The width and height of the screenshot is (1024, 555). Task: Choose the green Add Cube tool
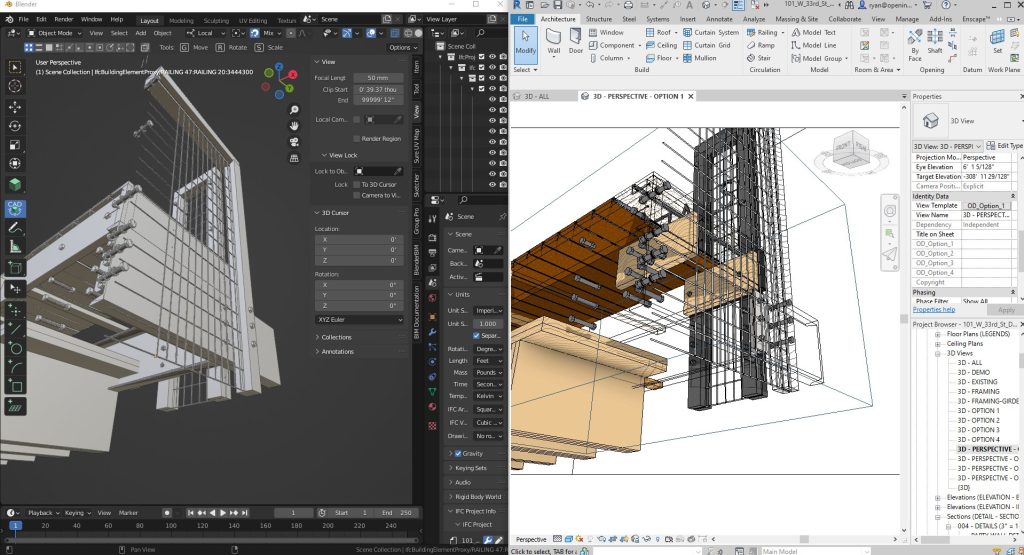coord(14,185)
